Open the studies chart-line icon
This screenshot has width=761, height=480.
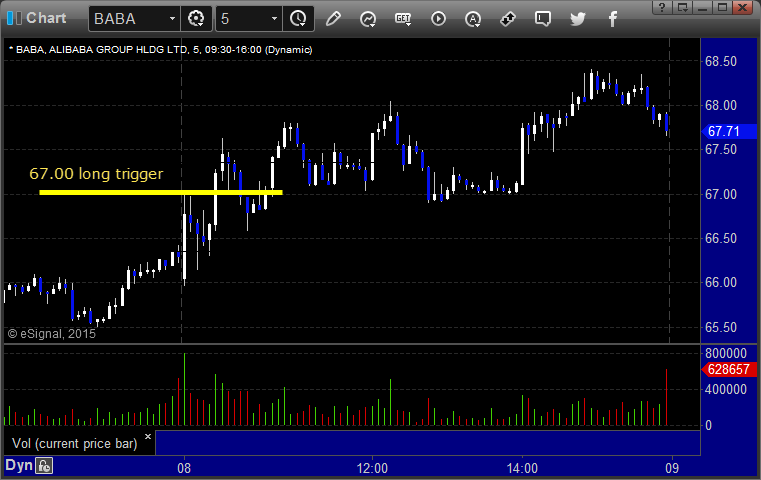(x=368, y=19)
